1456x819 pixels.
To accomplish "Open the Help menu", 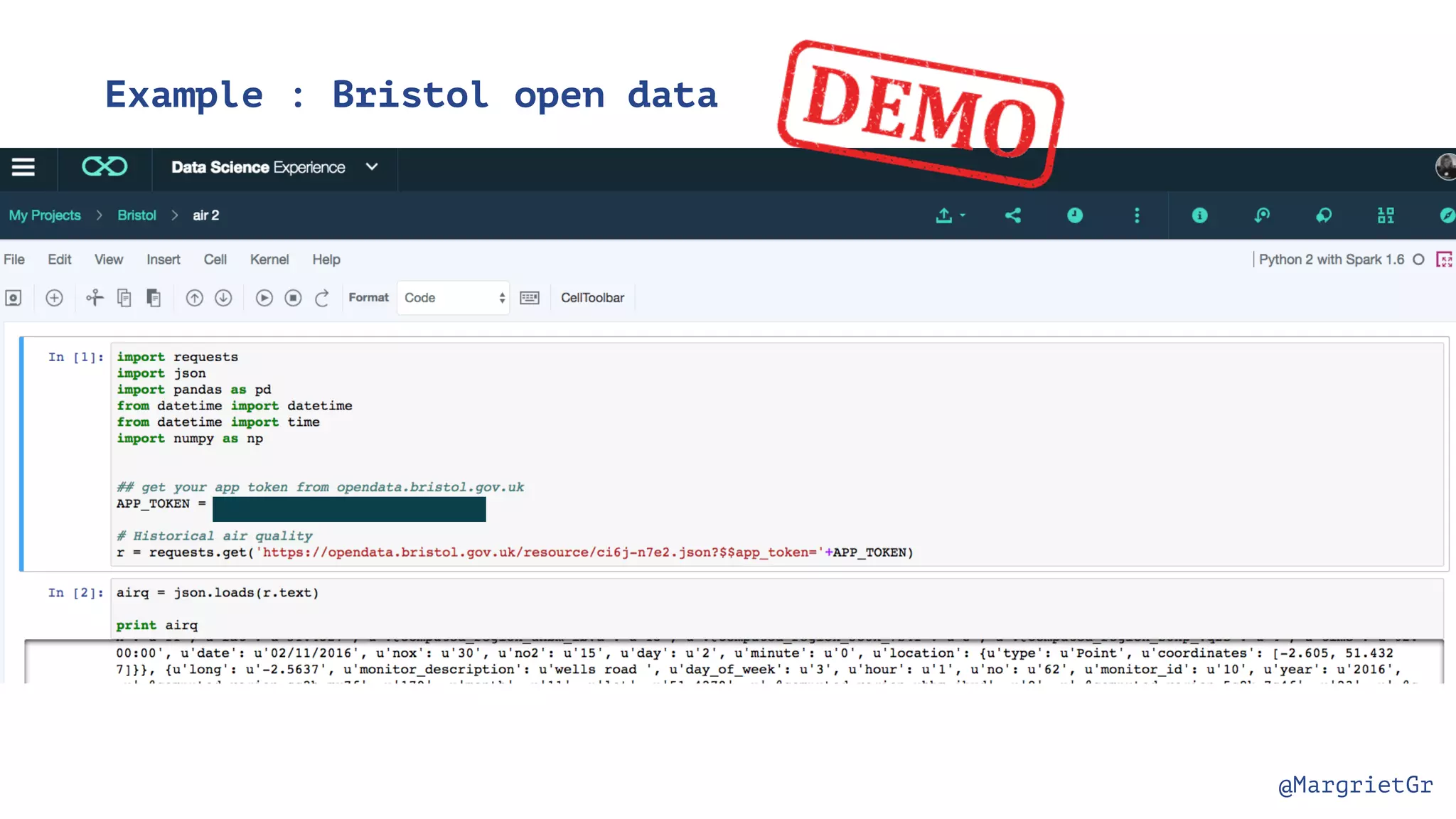I will pos(326,259).
